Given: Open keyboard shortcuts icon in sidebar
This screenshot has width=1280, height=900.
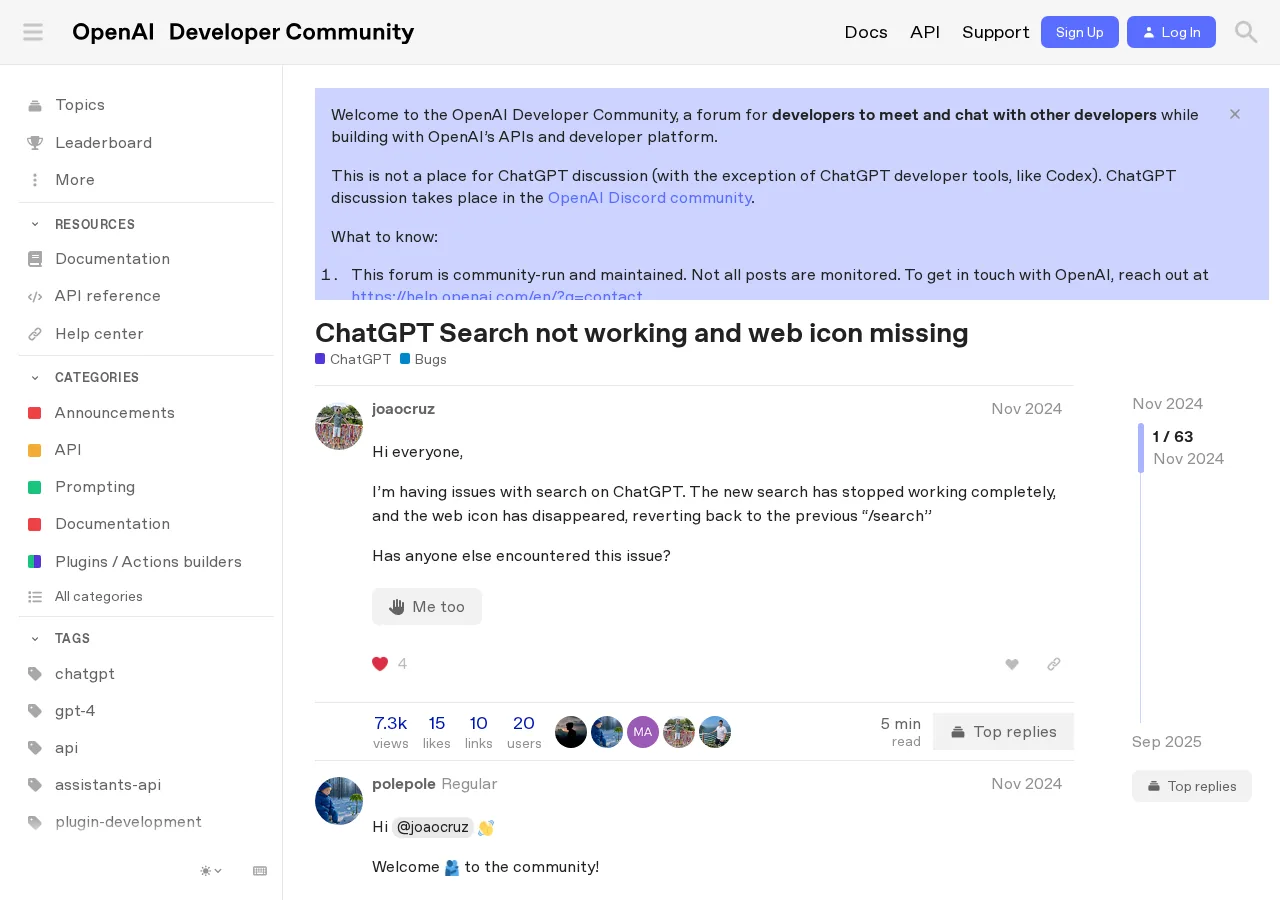Looking at the screenshot, I should (260, 871).
